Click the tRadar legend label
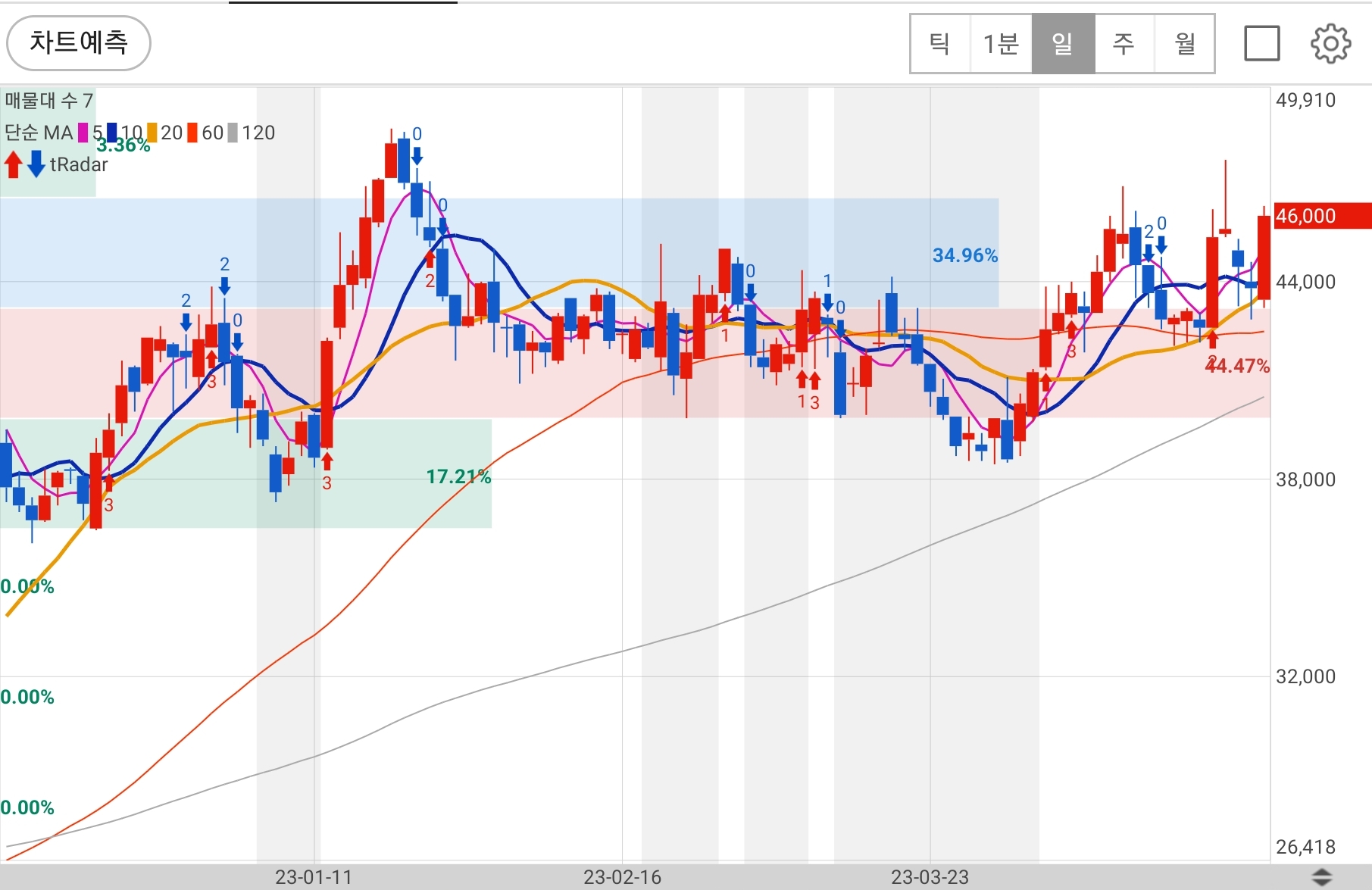The image size is (1372, 890). pos(79,164)
